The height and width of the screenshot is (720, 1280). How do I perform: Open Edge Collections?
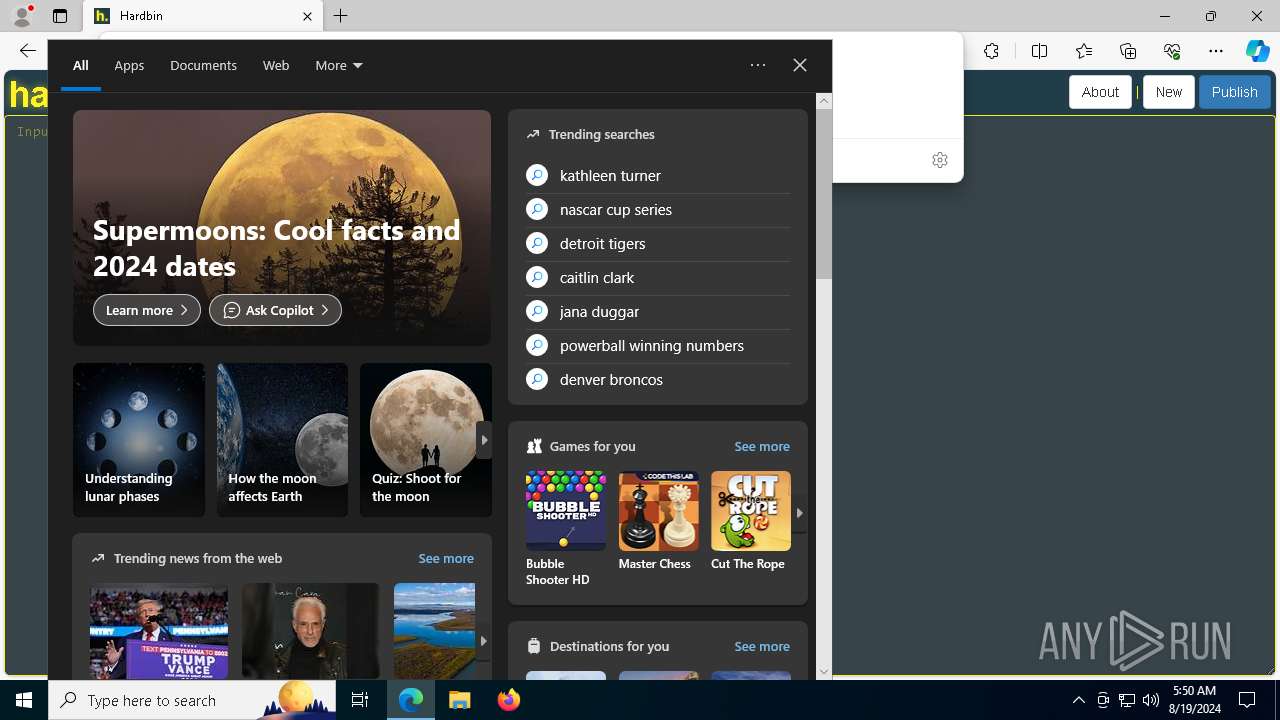click(1128, 51)
